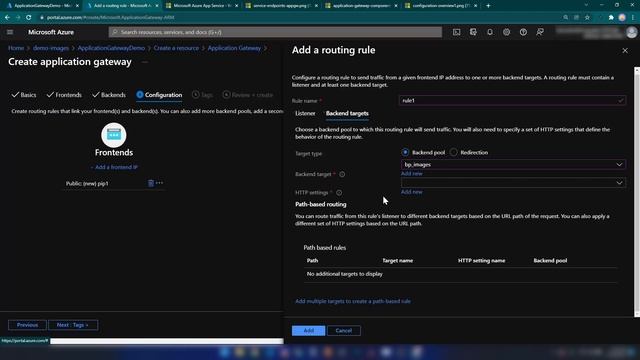Viewport: 640px width, 360px height.
Task: Switch to the Backend targets tab
Action: [347, 113]
